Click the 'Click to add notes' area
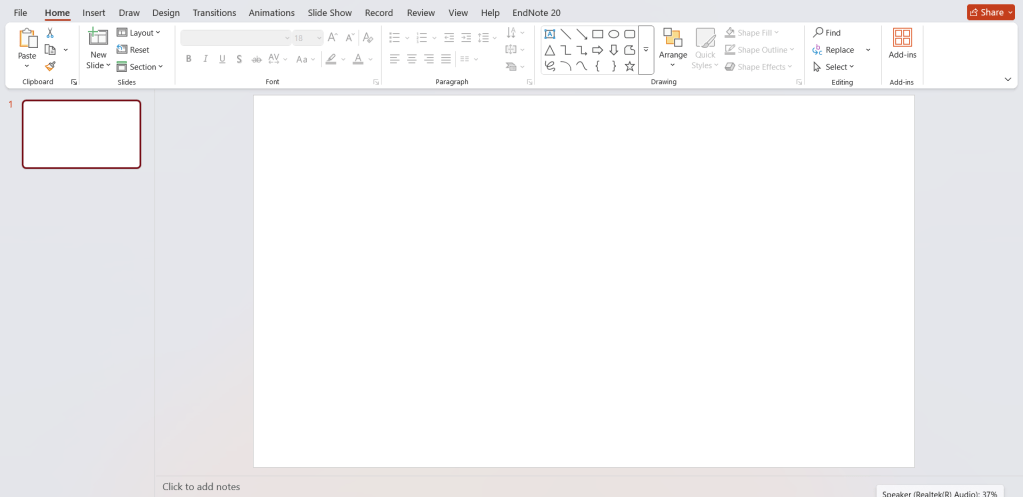The image size is (1023, 497). [201, 487]
